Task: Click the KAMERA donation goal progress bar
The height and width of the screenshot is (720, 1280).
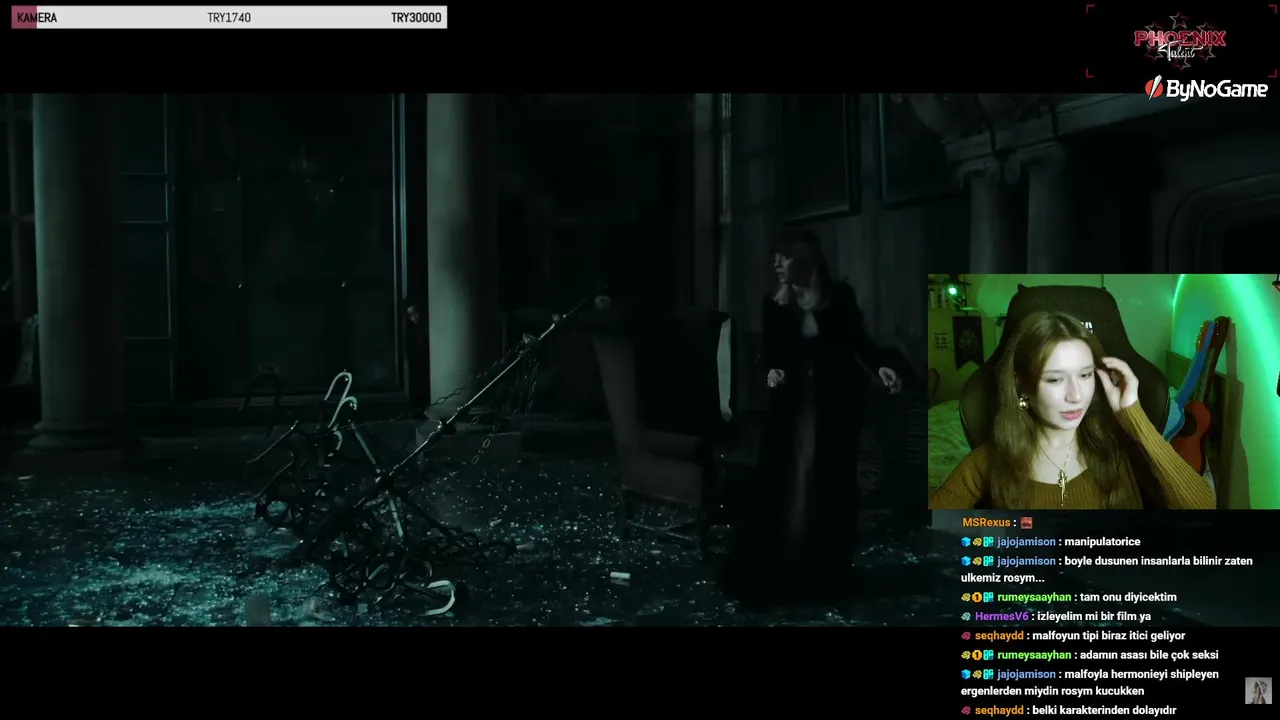Action: (229, 18)
